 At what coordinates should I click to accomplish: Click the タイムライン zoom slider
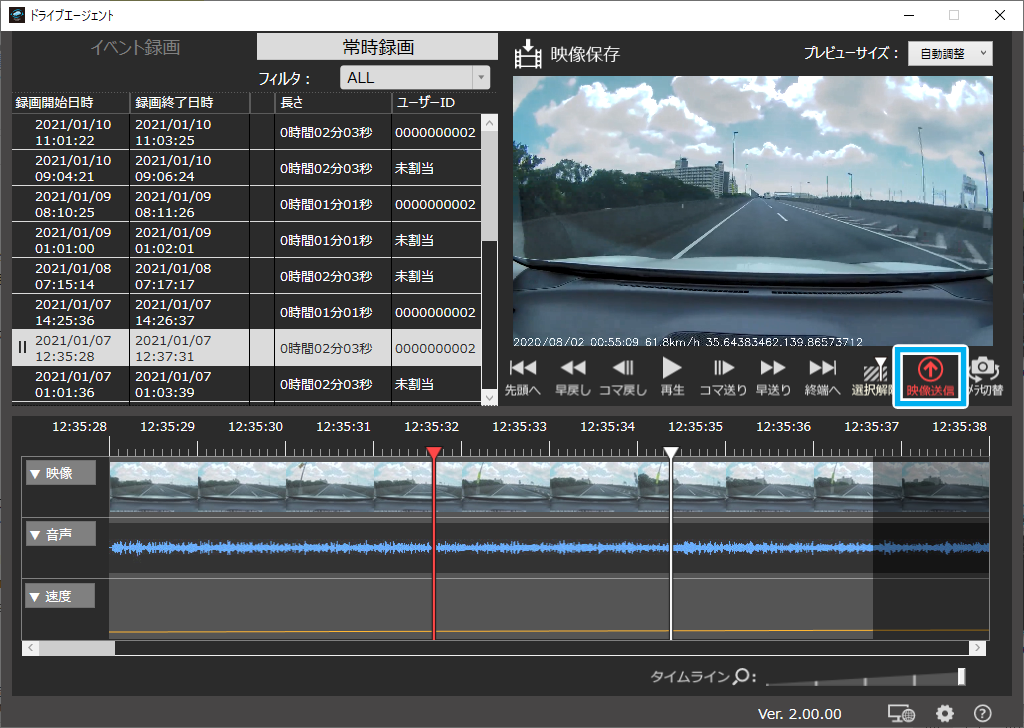point(865,678)
